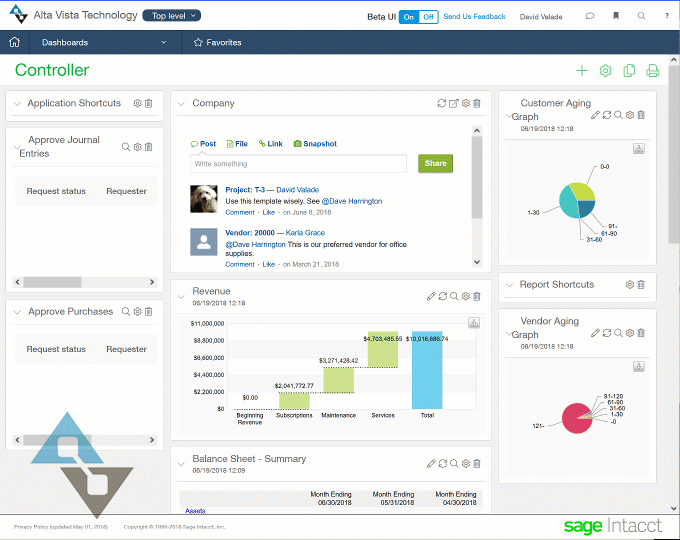
Task: Collapse the Approve Purchases panel
Action: coord(17,312)
